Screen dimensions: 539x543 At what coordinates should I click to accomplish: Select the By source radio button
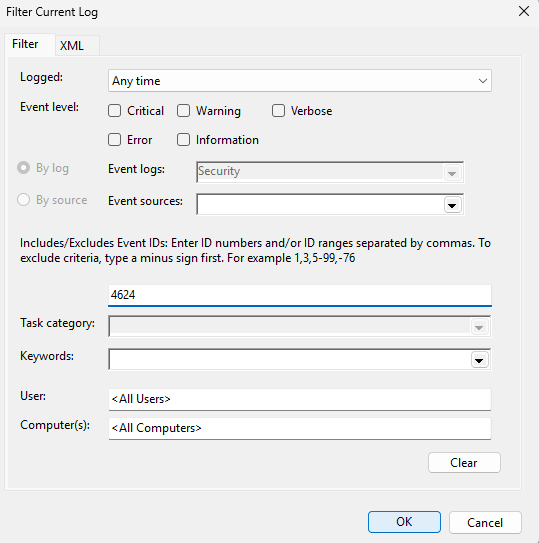coord(23,200)
